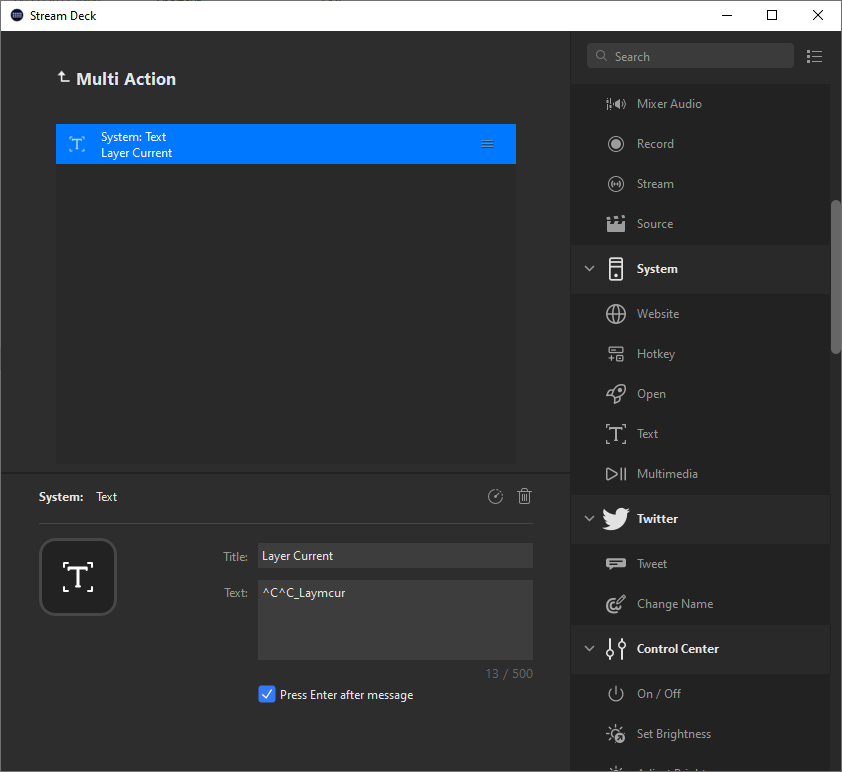842x772 pixels.
Task: Enable Press Enter after message
Action: tap(266, 694)
